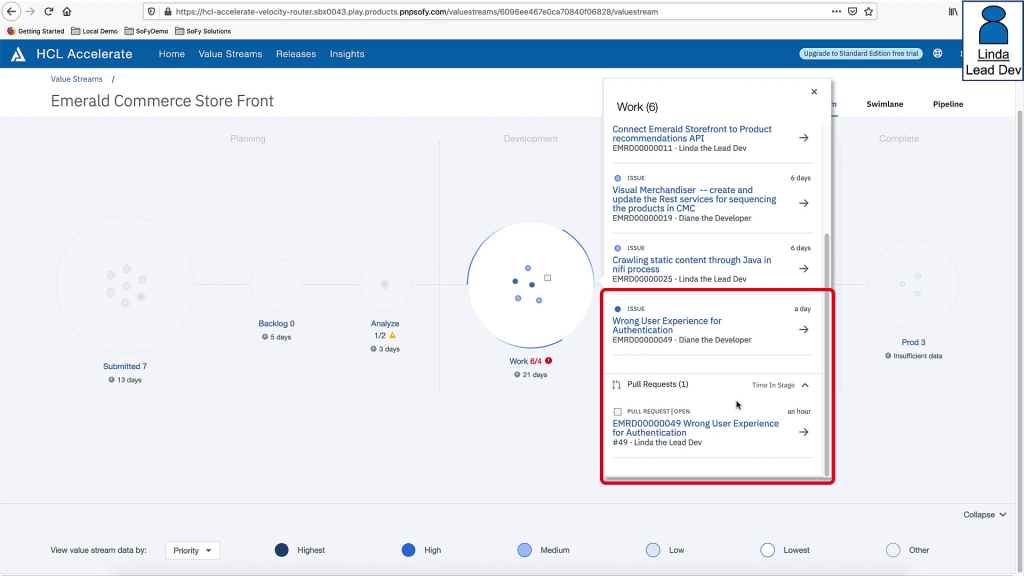Image resolution: width=1024 pixels, height=576 pixels.
Task: Click Upgrade to Standard Edition free trial
Action: (x=860, y=54)
